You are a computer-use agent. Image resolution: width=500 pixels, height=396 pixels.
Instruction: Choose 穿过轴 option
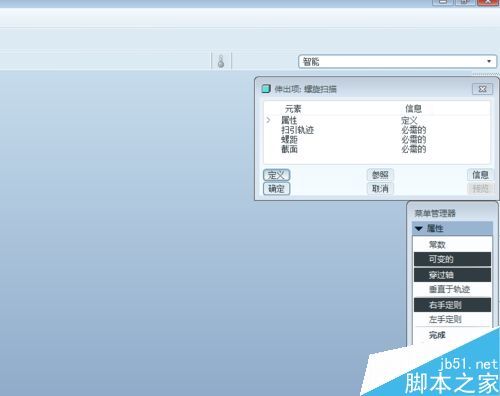(x=452, y=275)
